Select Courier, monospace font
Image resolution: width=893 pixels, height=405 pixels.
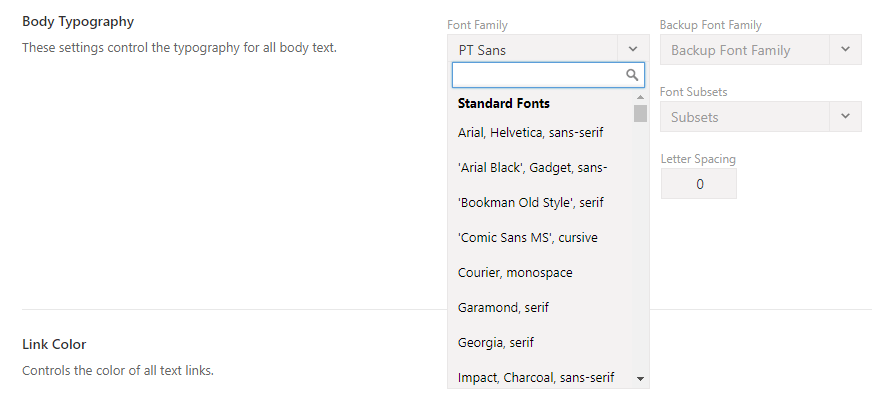click(515, 272)
